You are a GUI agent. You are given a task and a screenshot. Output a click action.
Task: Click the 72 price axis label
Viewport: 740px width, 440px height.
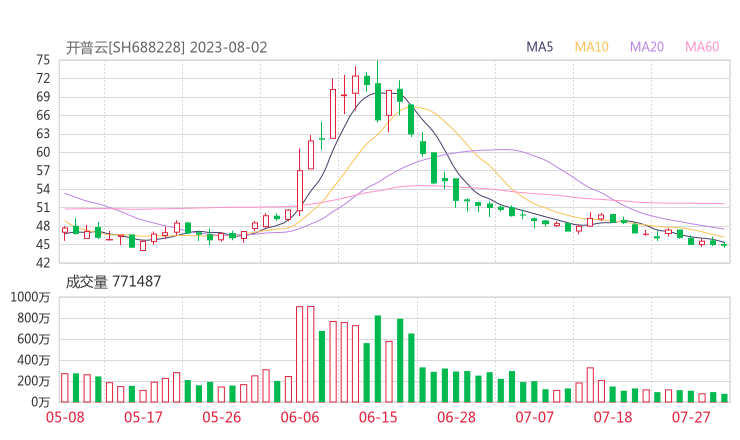pyautogui.click(x=43, y=78)
